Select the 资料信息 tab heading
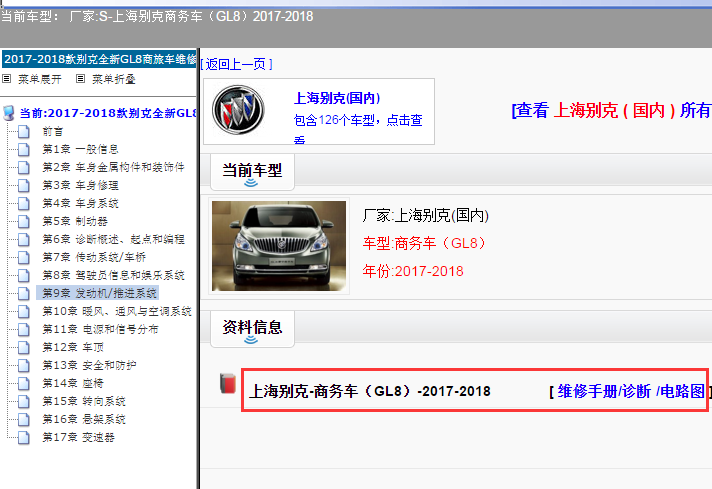This screenshot has height=489, width=712. pos(252,327)
